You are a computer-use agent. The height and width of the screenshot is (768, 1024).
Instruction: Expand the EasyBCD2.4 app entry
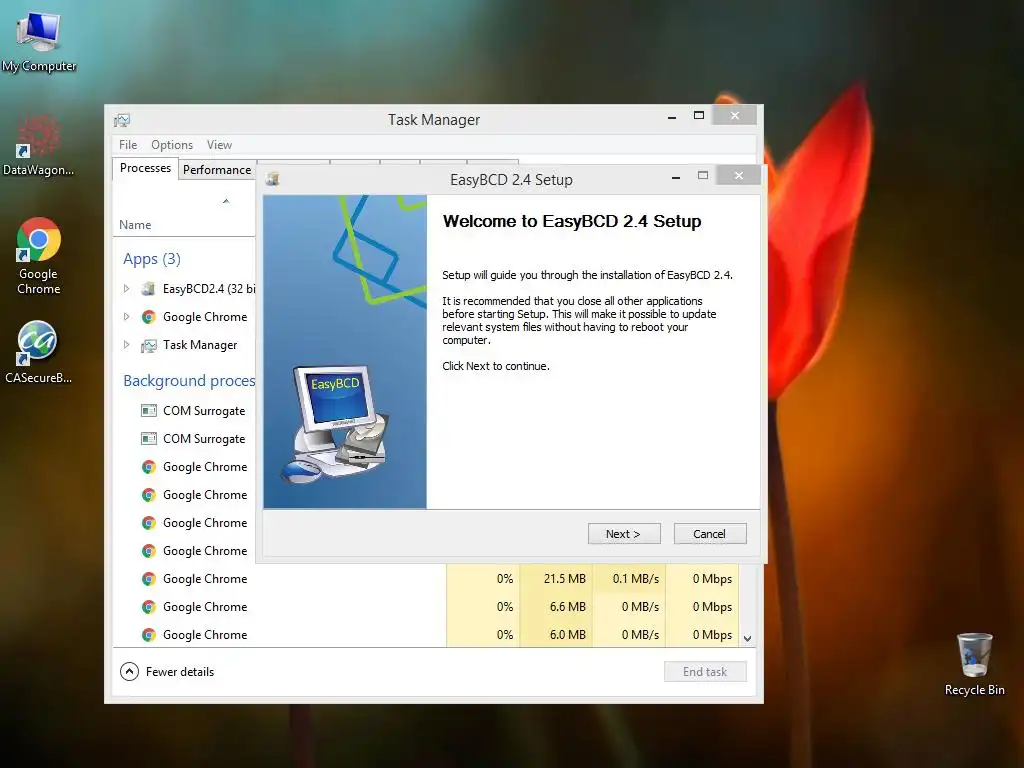(x=127, y=288)
